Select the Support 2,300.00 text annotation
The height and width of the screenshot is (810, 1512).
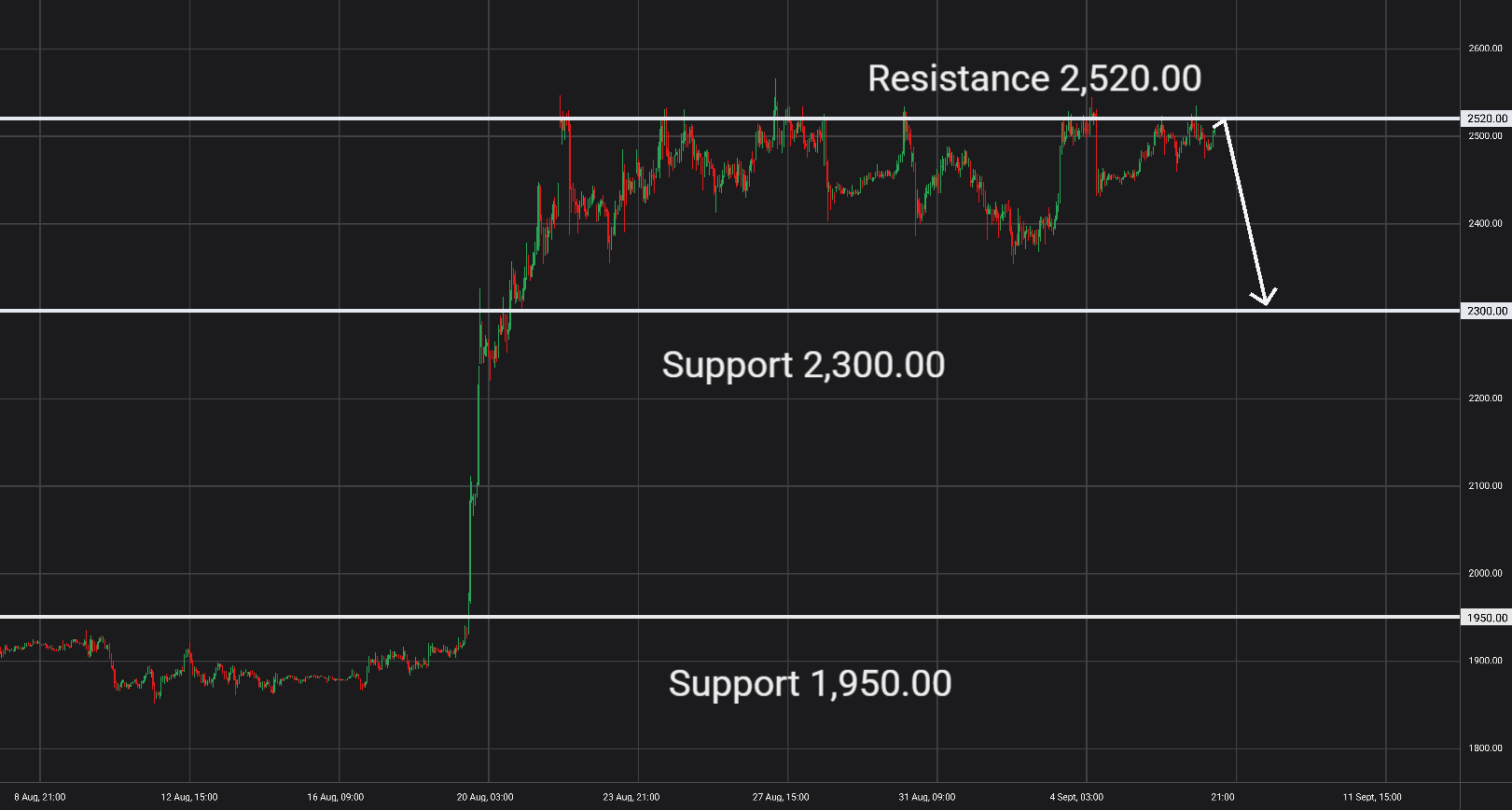(803, 365)
